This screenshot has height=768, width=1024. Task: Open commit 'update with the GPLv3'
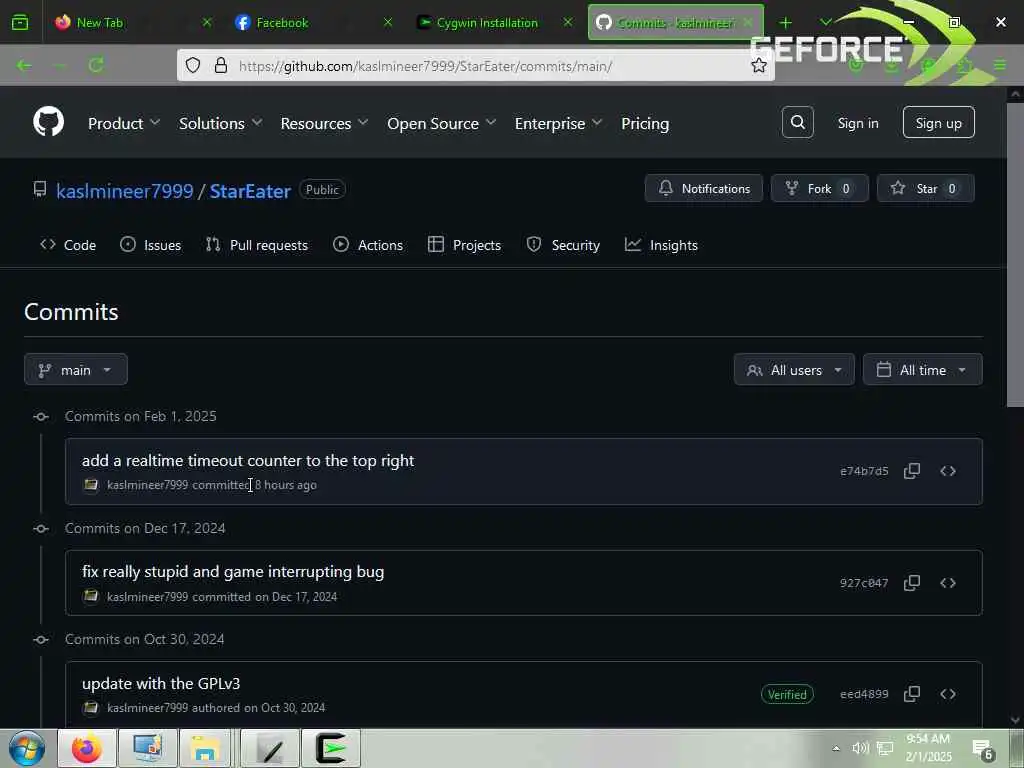[161, 683]
